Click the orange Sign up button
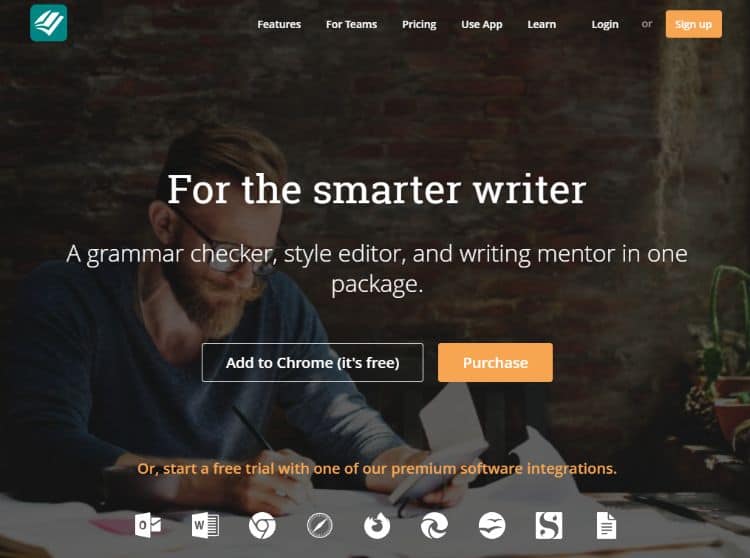The width and height of the screenshot is (750, 558). click(694, 24)
